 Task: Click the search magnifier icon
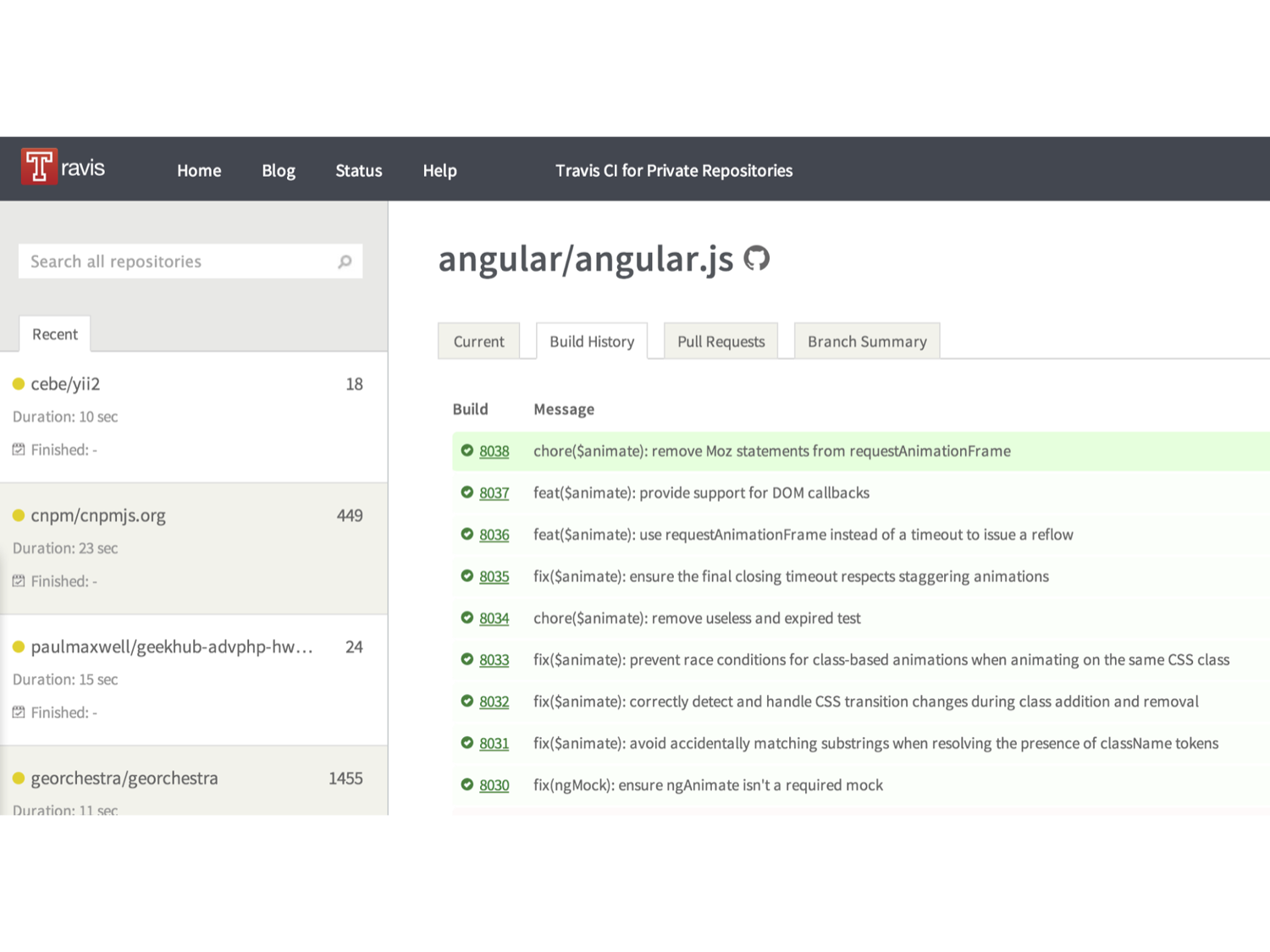click(x=345, y=261)
